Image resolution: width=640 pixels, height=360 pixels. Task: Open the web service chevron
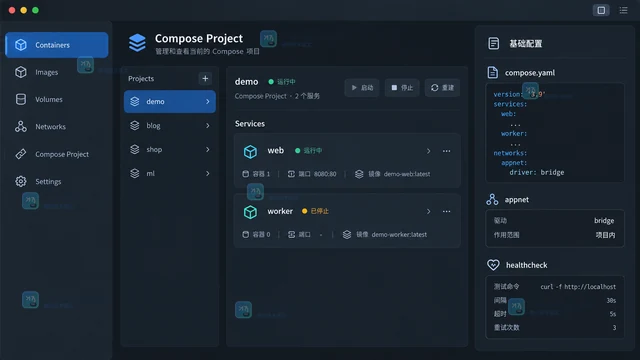coord(428,151)
